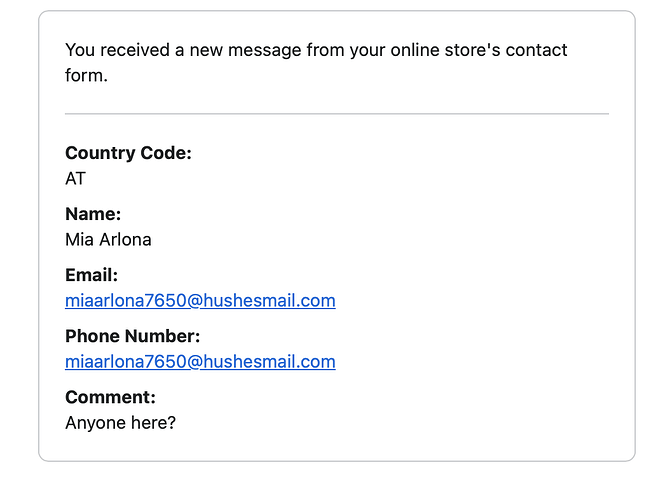Click the "Comment:" field label

[110, 397]
